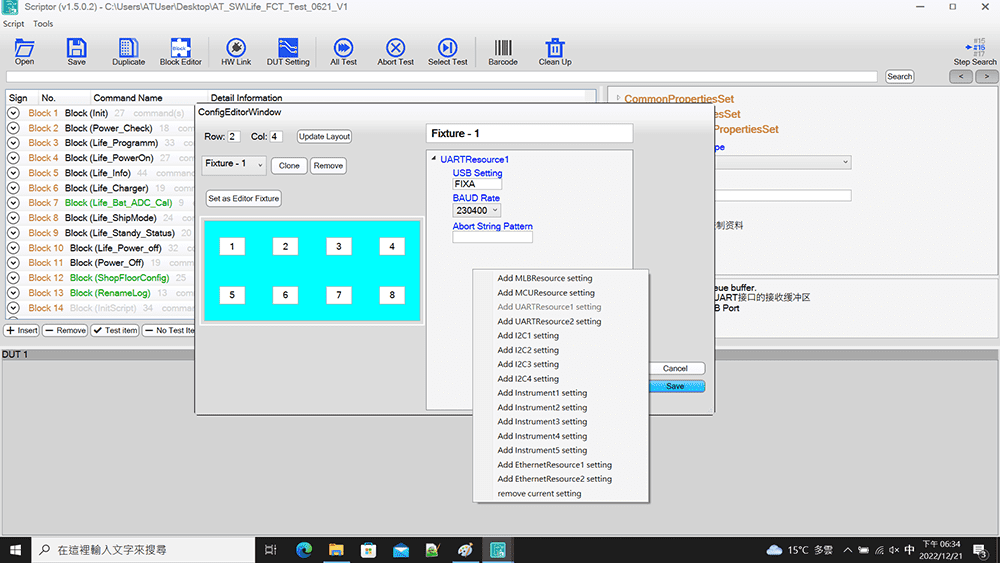Toggle the sign circle for Block 2
This screenshot has height=563, width=1000.
[x=13, y=128]
